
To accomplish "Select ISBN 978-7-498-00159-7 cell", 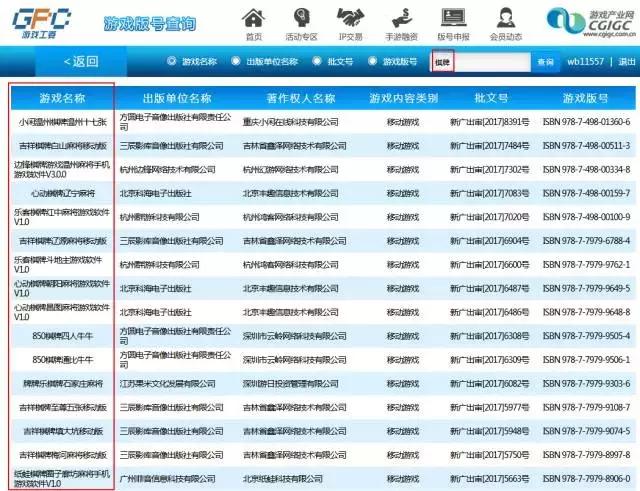I will click(x=586, y=193).
